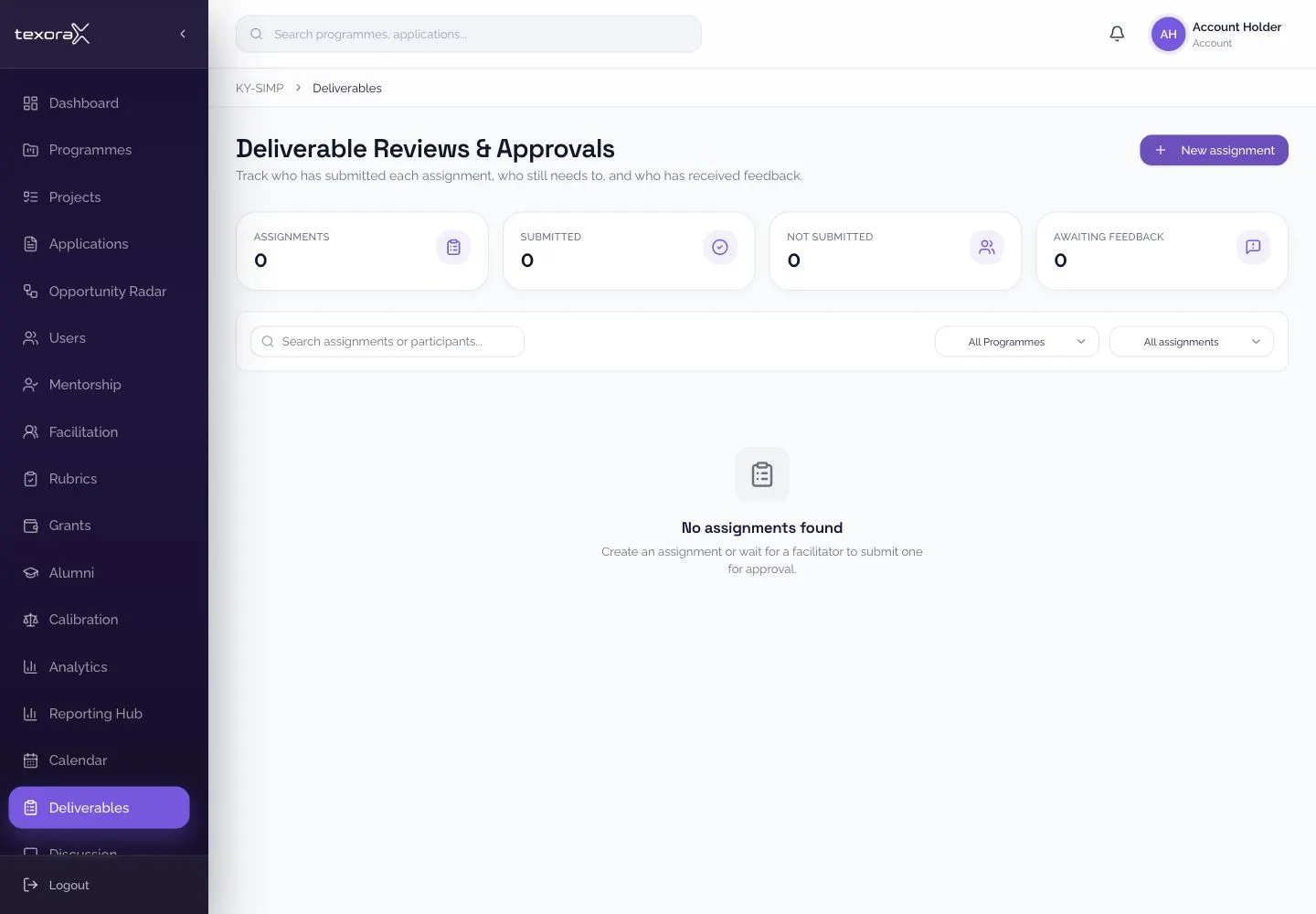Collapse the sidebar with the chevron arrow

(183, 34)
